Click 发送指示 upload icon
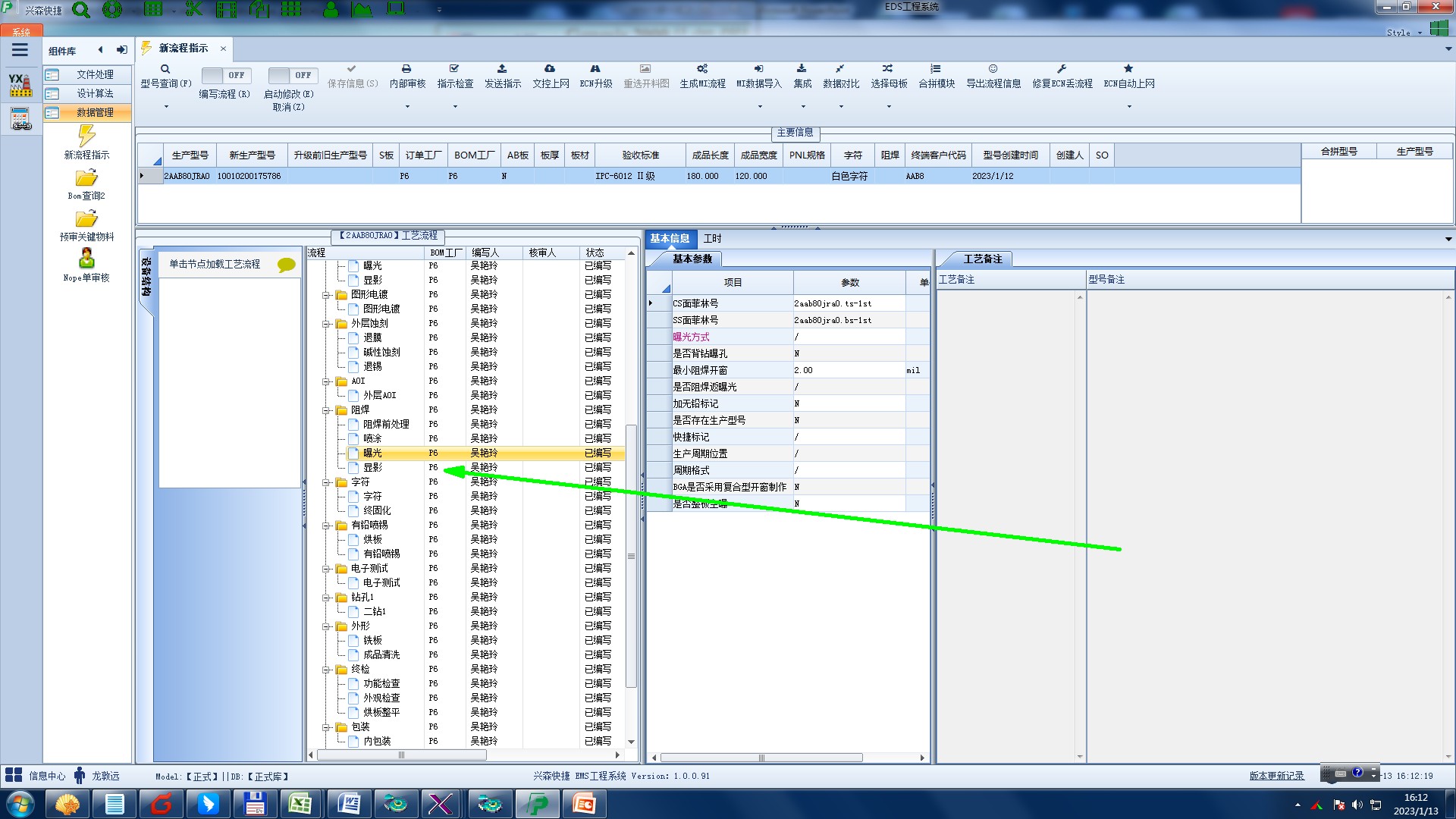The image size is (1456, 819). (502, 69)
